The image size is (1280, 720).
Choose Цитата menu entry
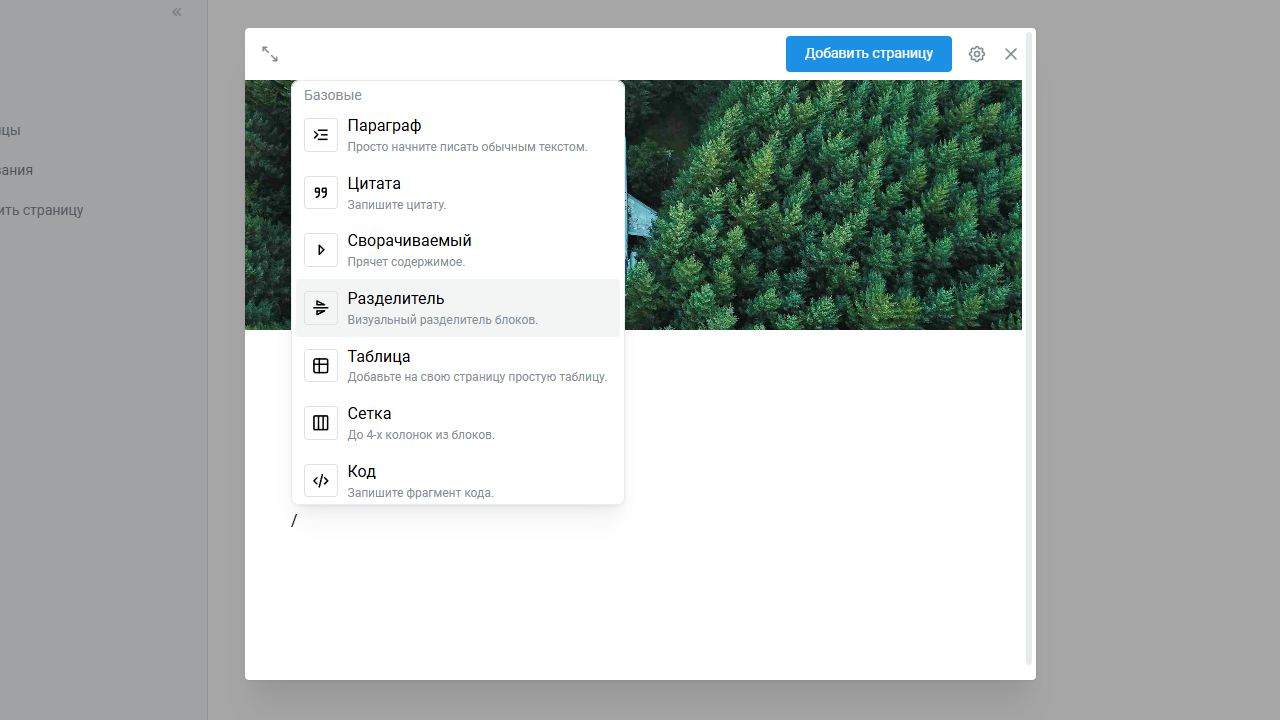pos(374,184)
